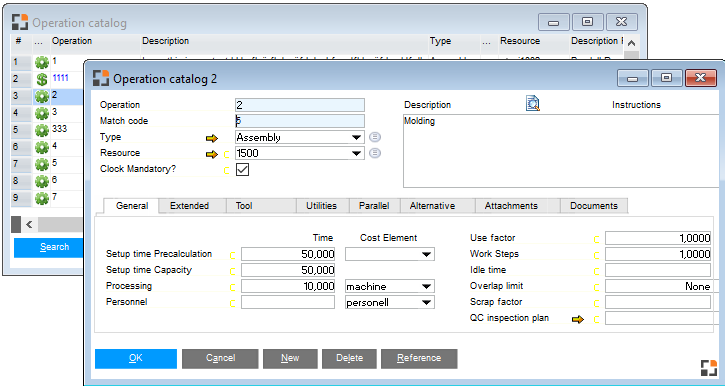This screenshot has height=386, width=725.
Task: Click the round list icon beside Type dropdown
Action: 375,137
